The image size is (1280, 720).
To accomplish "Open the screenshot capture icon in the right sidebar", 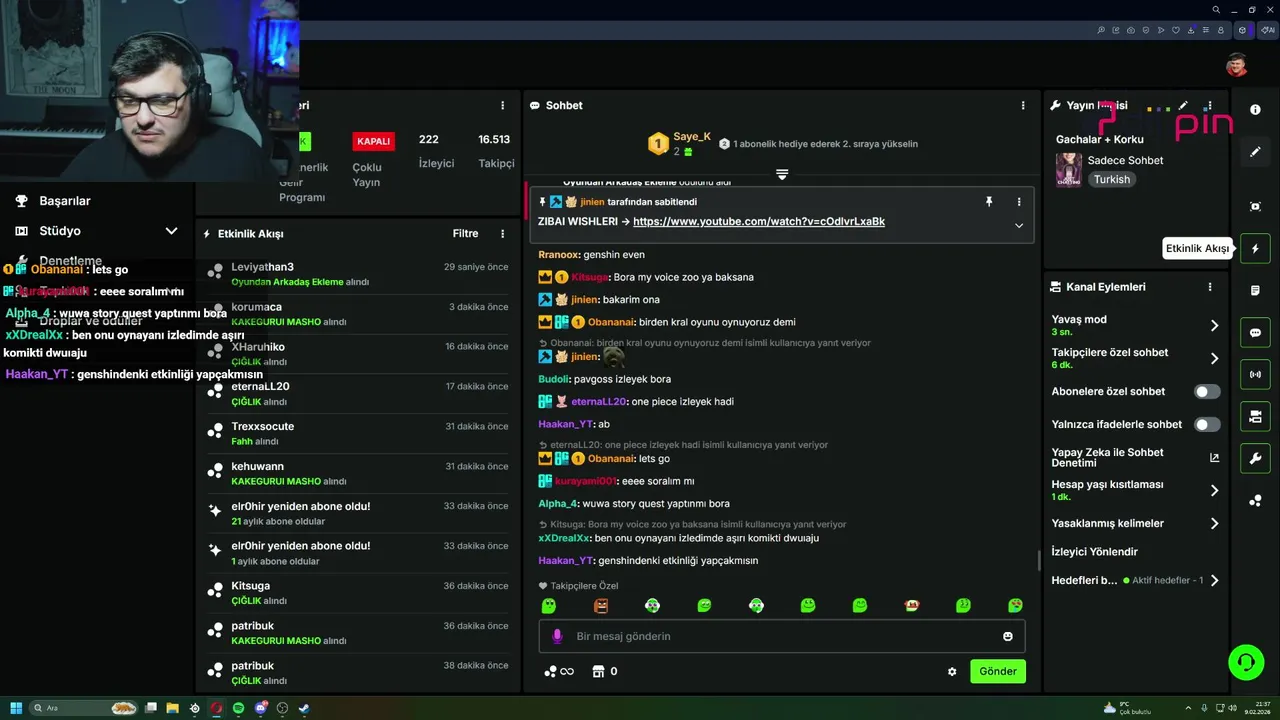I will [1255, 206].
